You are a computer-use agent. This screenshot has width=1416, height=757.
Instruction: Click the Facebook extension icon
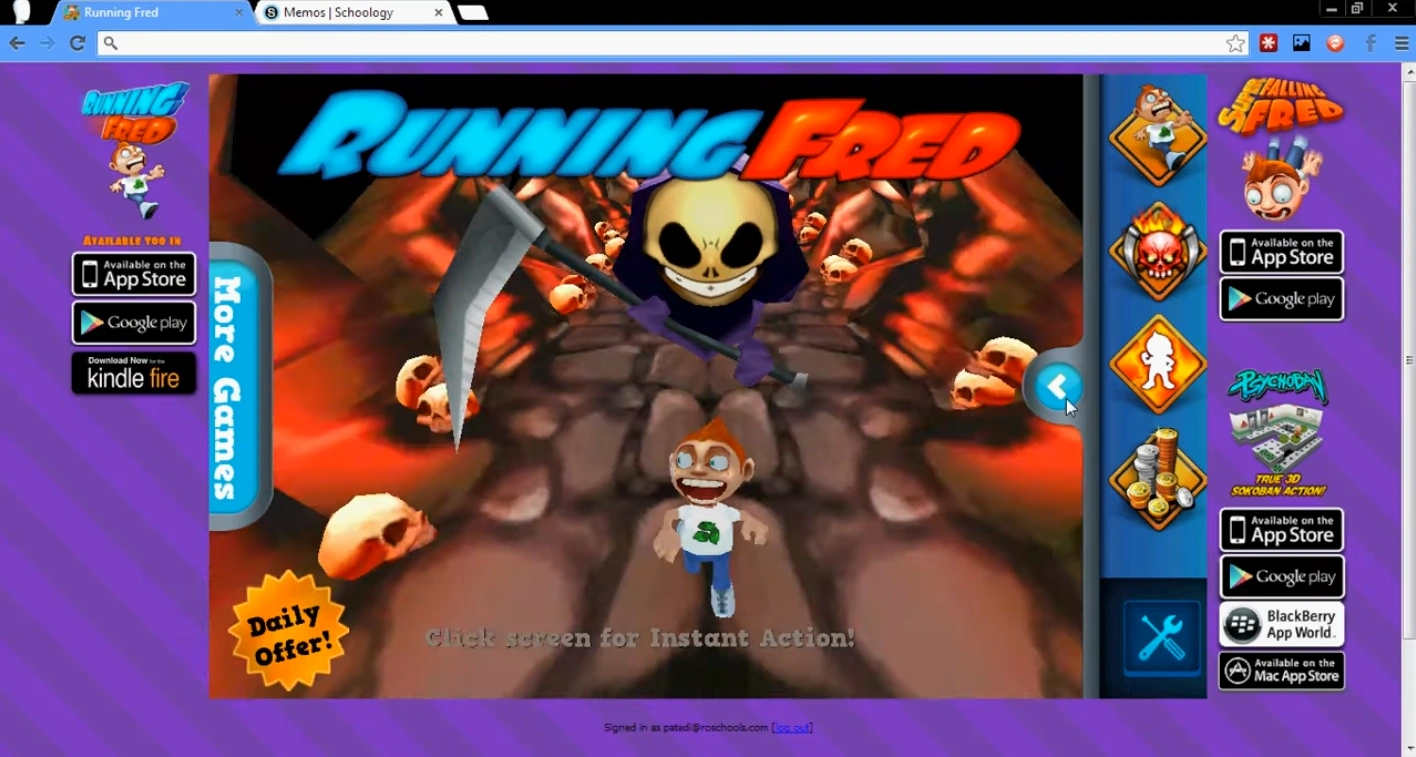tap(1370, 43)
